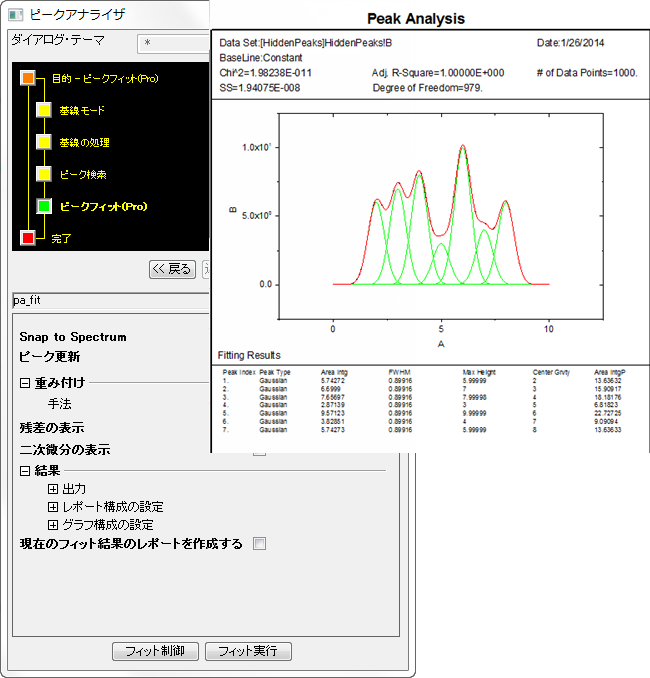This screenshot has height=678, width=650.
Task: Click the yellow ピーク検索 step box
Action: click(44, 174)
